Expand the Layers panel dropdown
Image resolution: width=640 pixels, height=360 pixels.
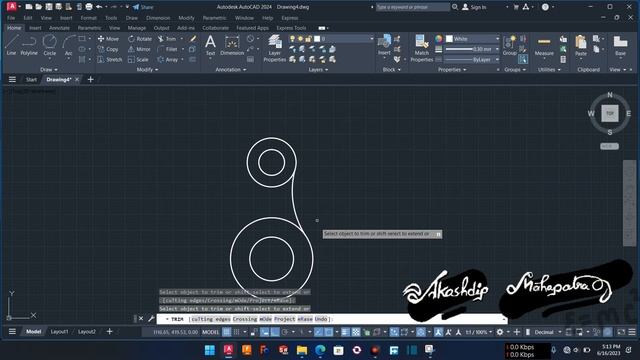318,69
